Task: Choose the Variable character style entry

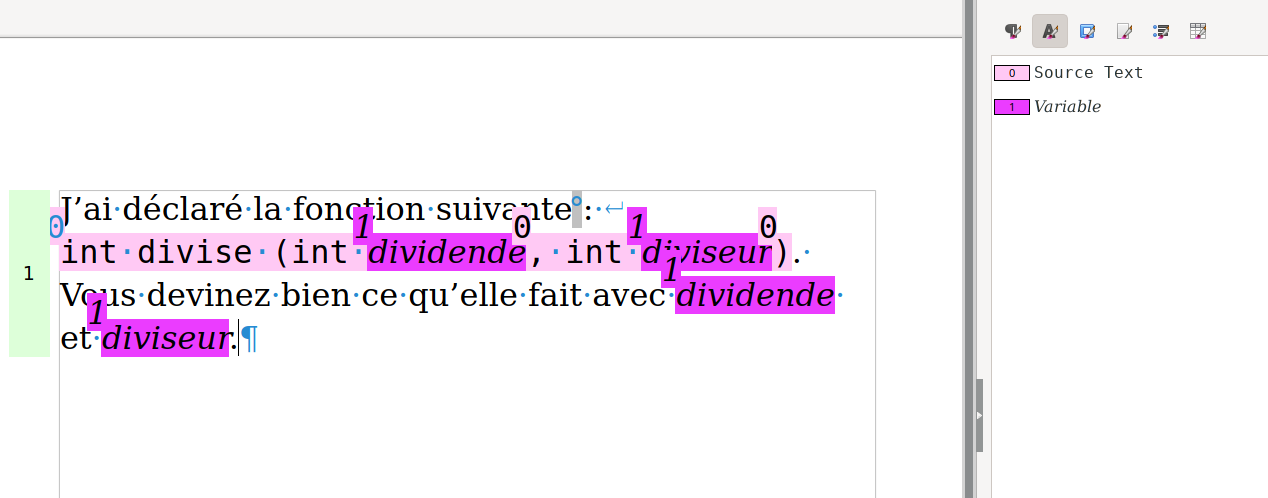Action: click(x=1067, y=107)
